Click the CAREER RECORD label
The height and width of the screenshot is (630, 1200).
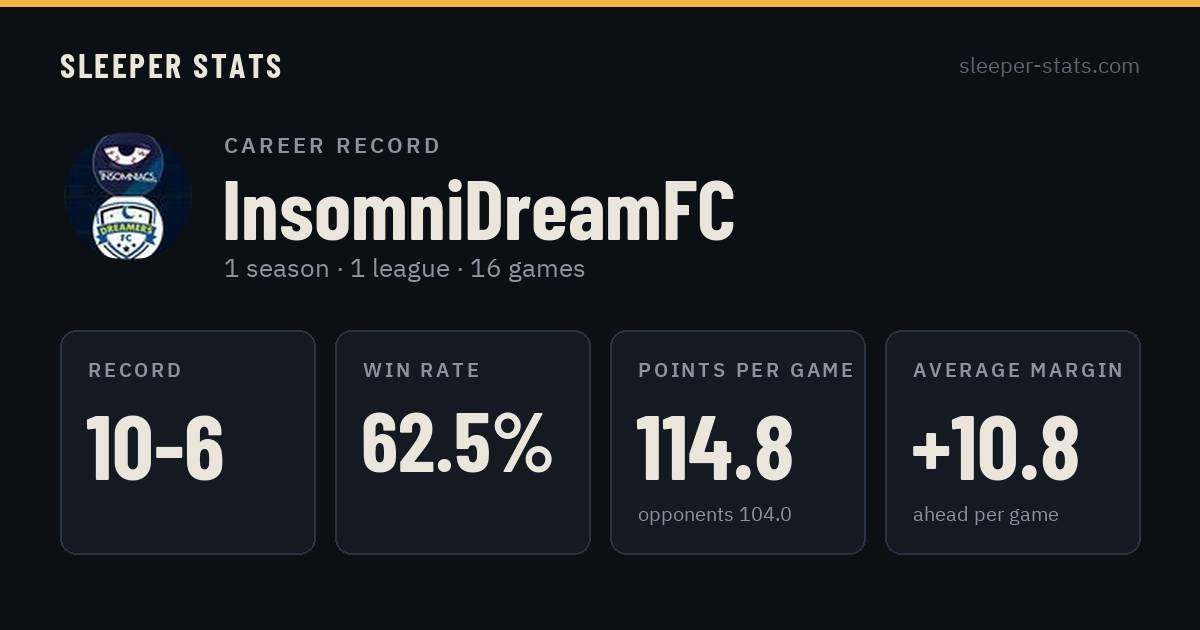click(332, 146)
